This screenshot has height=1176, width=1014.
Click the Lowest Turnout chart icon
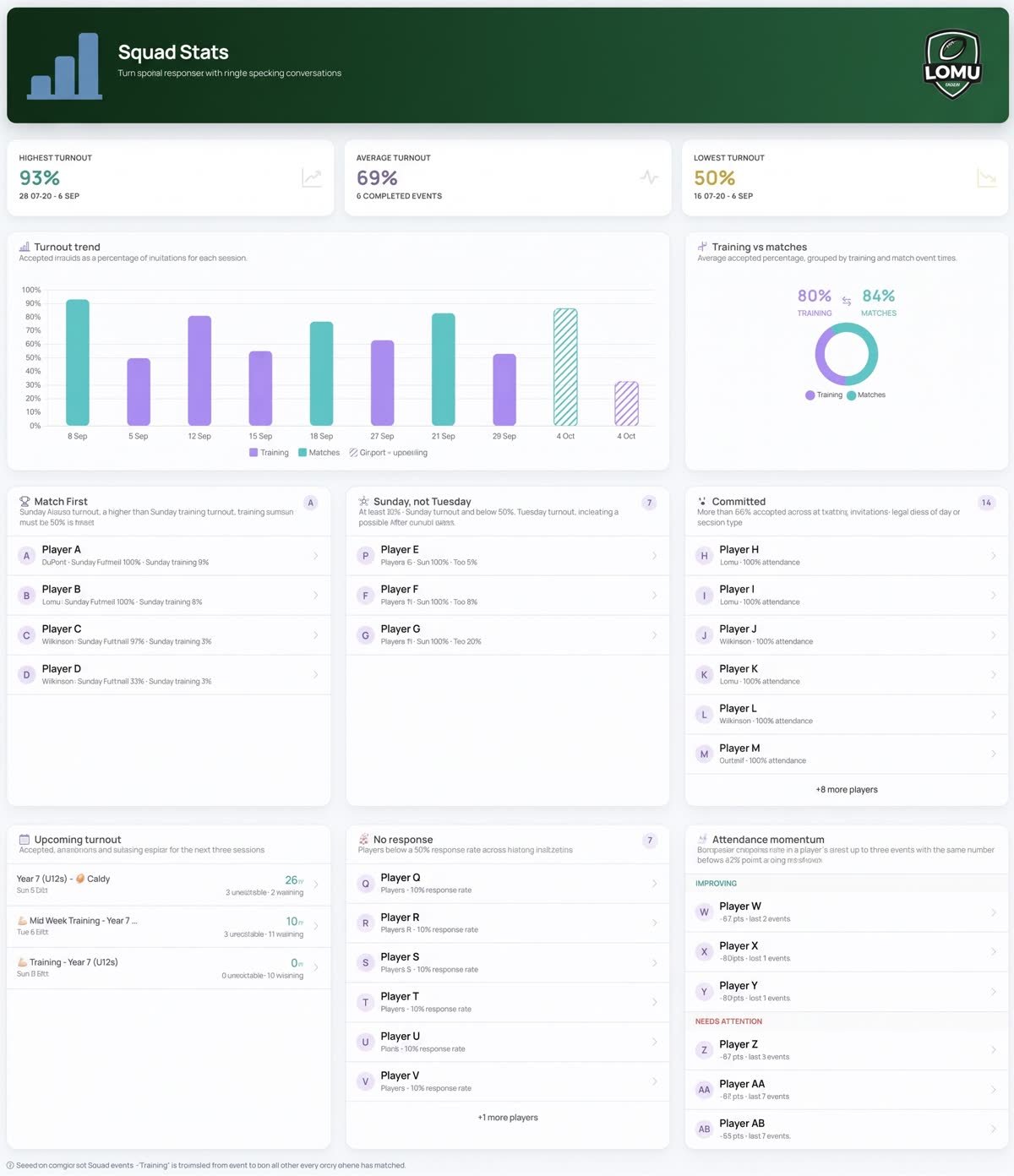click(986, 177)
